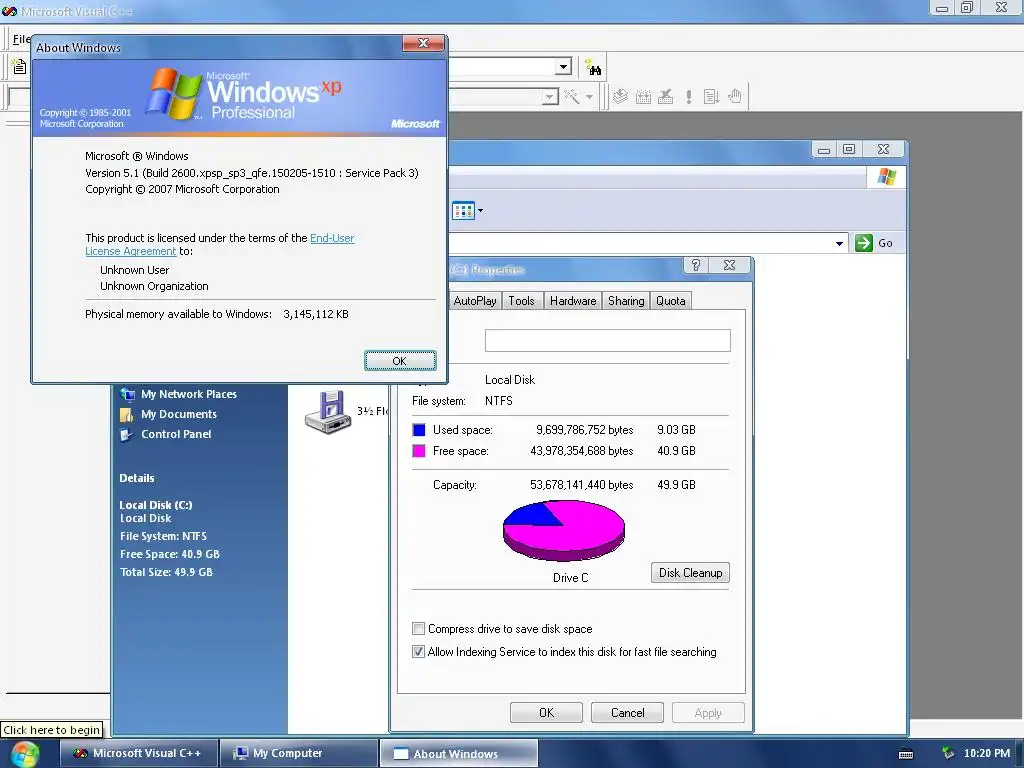1024x768 pixels.
Task: Open the arrow beside the magic wand icon
Action: coord(589,97)
